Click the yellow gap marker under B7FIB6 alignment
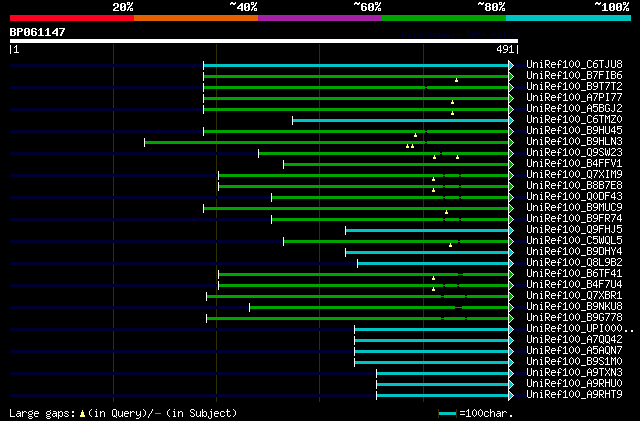The height and width of the screenshot is (421, 640). click(x=456, y=80)
